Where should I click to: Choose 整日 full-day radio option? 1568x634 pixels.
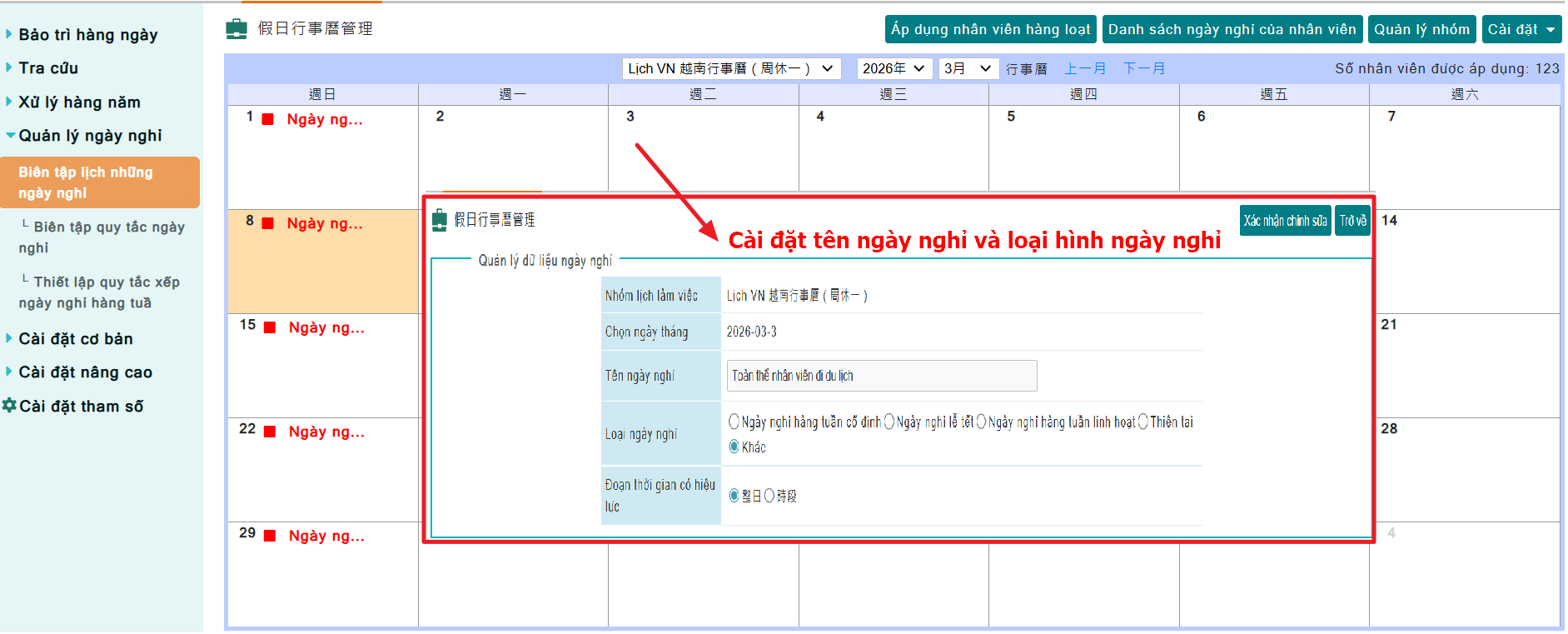pos(734,496)
